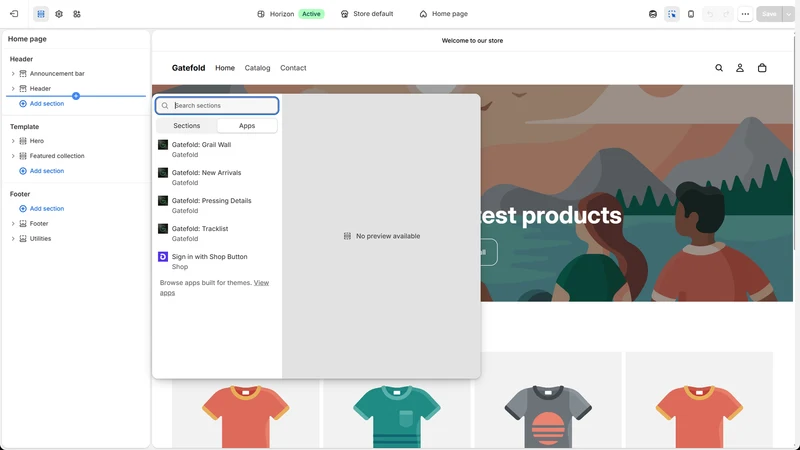This screenshot has width=800, height=450.
Task: Open the Sections panel icon in top bar
Action: 41,14
